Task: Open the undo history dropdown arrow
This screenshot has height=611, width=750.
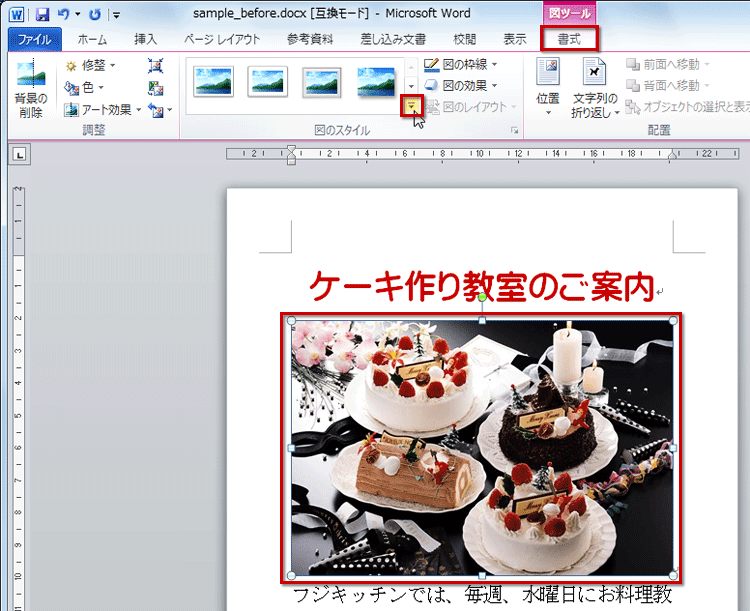Action: (x=77, y=14)
